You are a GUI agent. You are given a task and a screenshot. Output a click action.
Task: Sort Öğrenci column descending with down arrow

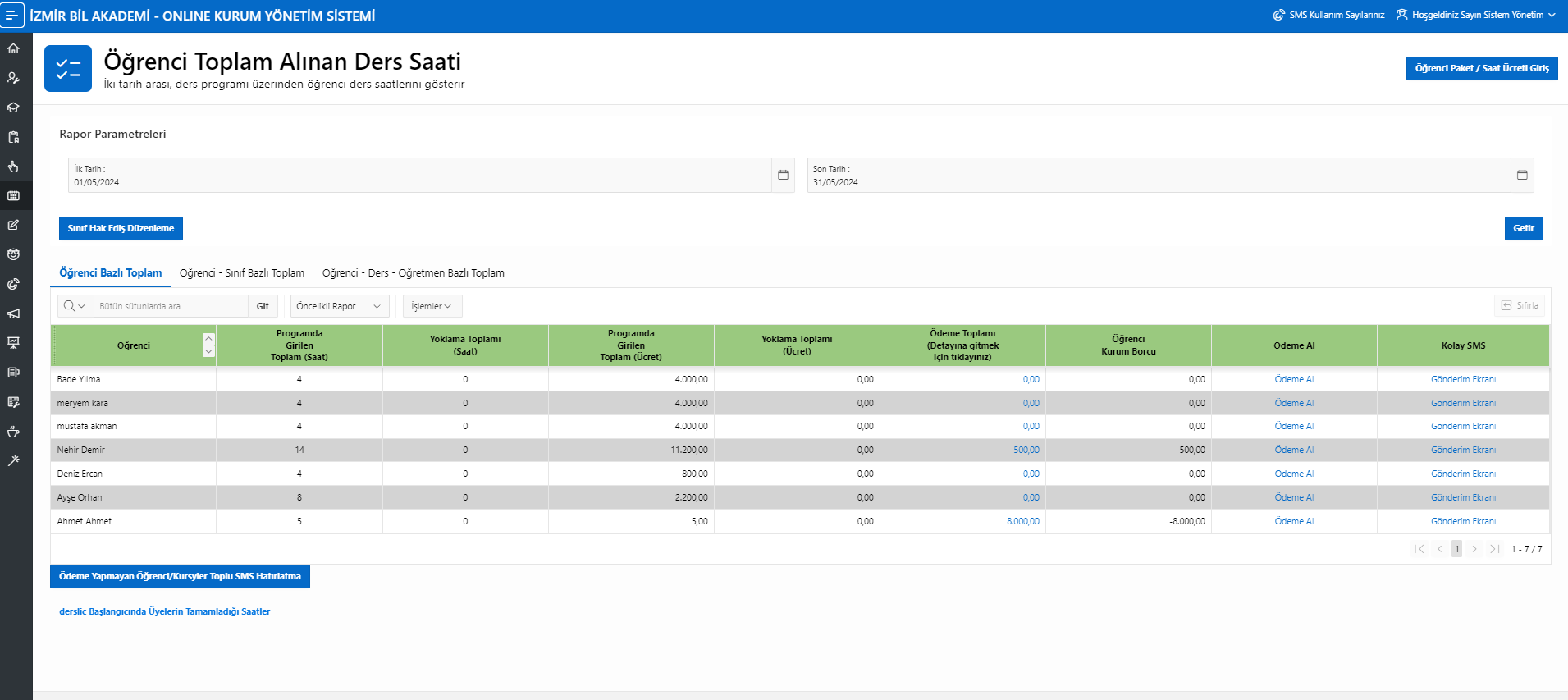208,351
